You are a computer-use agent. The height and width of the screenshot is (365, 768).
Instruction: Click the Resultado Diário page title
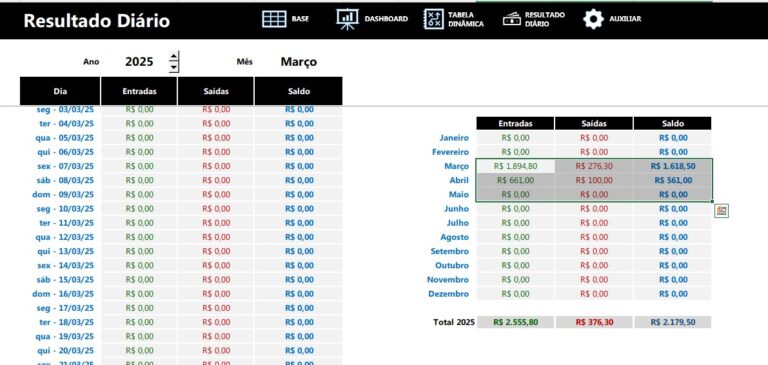click(96, 21)
